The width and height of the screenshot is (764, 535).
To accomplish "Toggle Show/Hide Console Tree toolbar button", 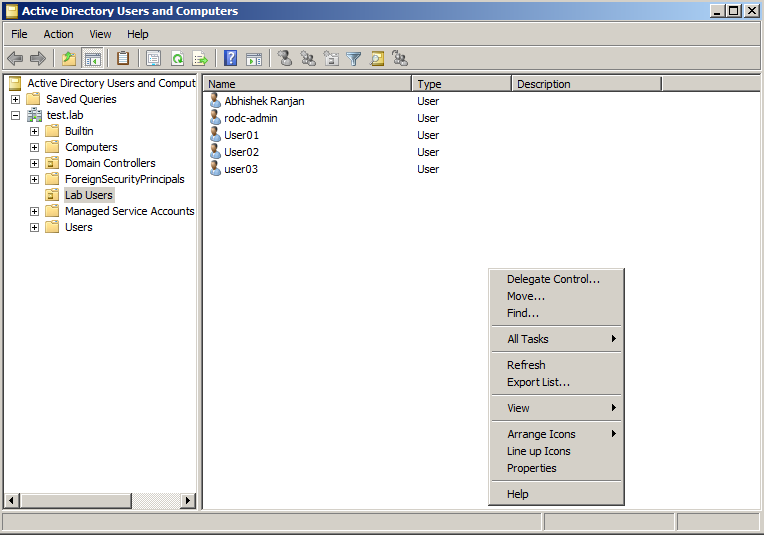I will [93, 58].
